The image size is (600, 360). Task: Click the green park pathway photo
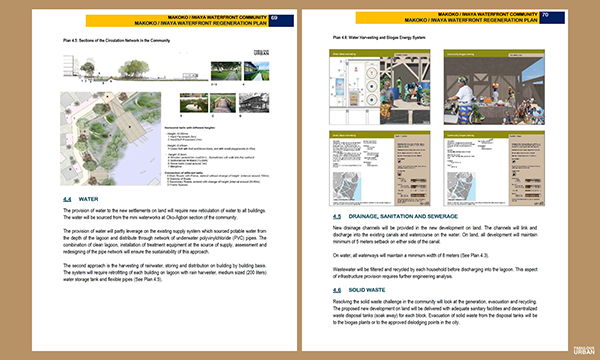point(226,71)
